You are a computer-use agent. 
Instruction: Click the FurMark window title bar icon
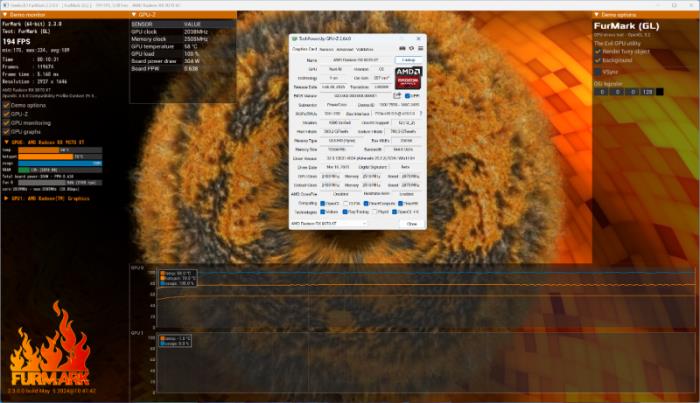pyautogui.click(x=6, y=5)
